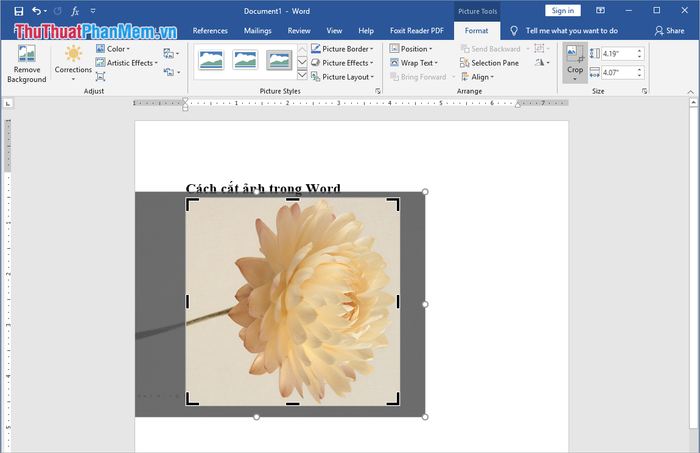Click the top-right crop corner handle
Image resolution: width=700 pixels, height=453 pixels.
tap(395, 203)
